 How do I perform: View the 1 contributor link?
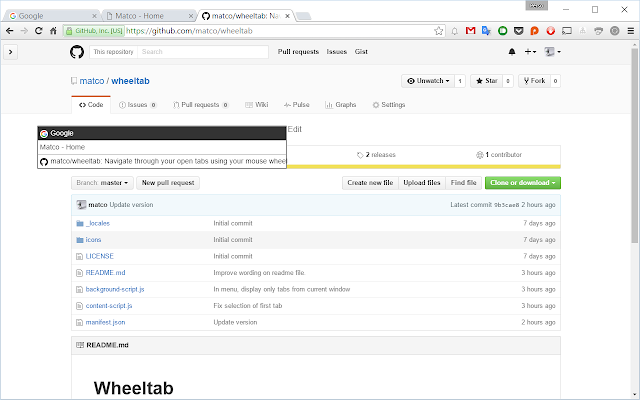499,155
